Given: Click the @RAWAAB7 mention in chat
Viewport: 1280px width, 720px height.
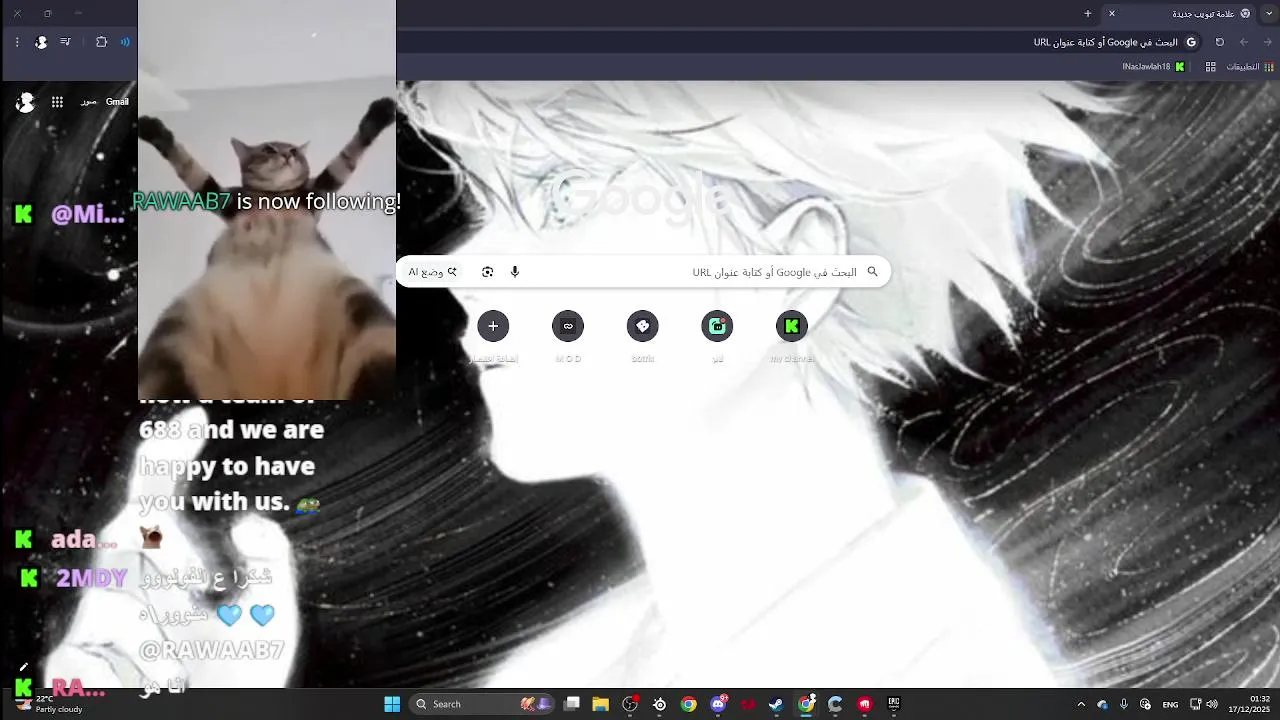Looking at the screenshot, I should (212, 650).
